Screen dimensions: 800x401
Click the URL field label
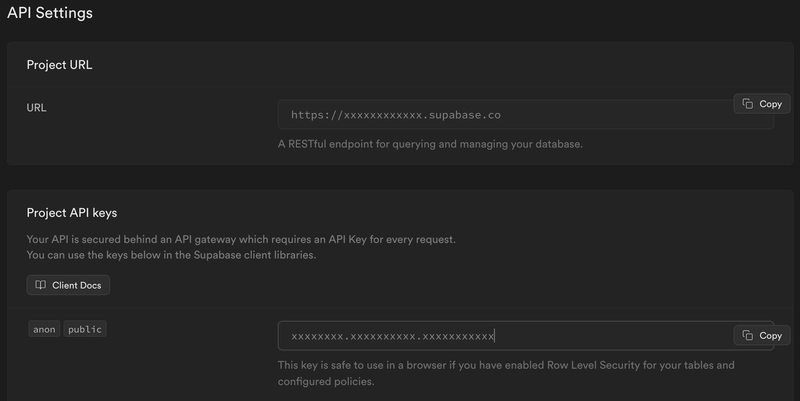pyautogui.click(x=36, y=108)
